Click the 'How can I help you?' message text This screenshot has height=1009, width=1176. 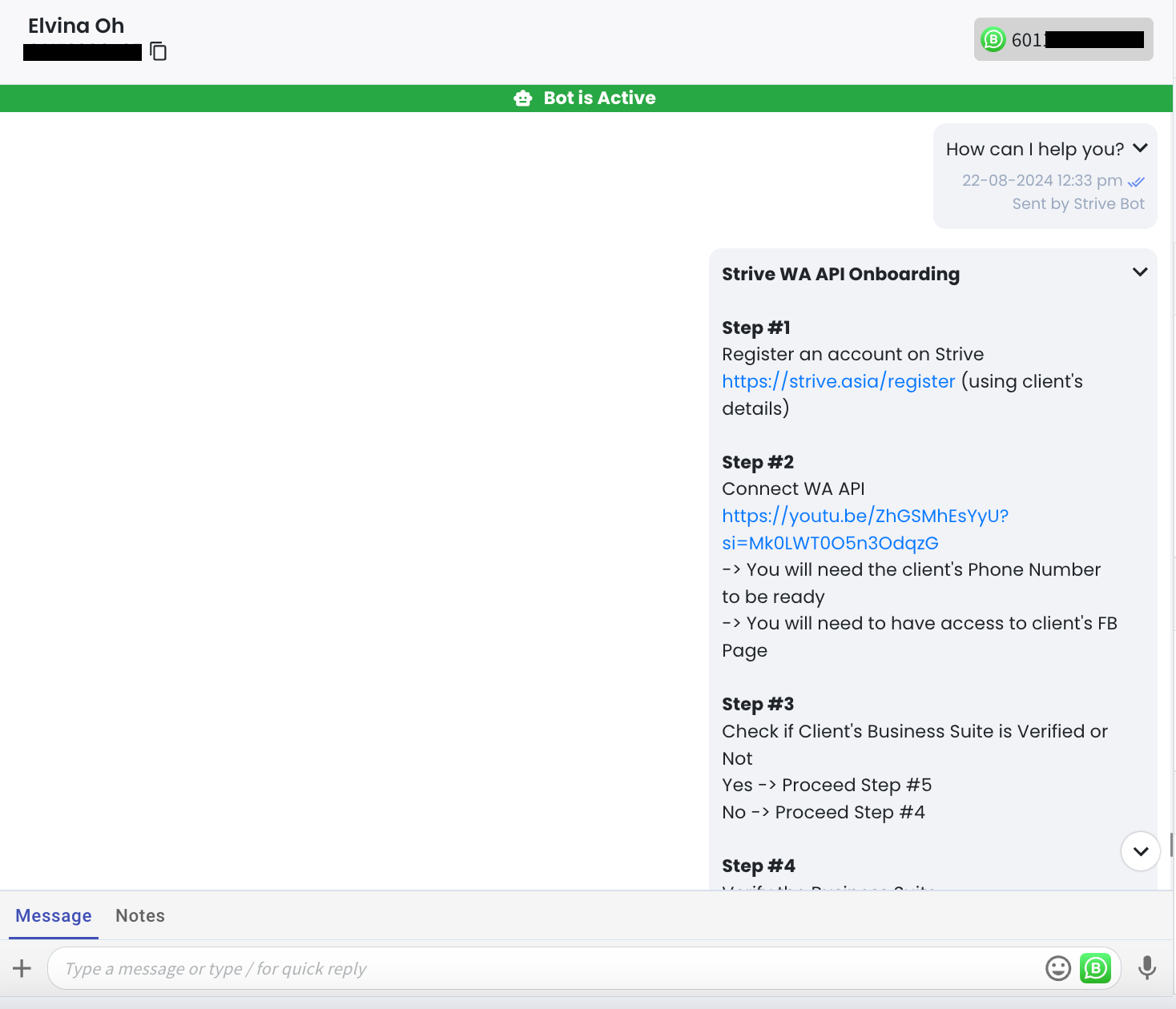click(x=1035, y=149)
